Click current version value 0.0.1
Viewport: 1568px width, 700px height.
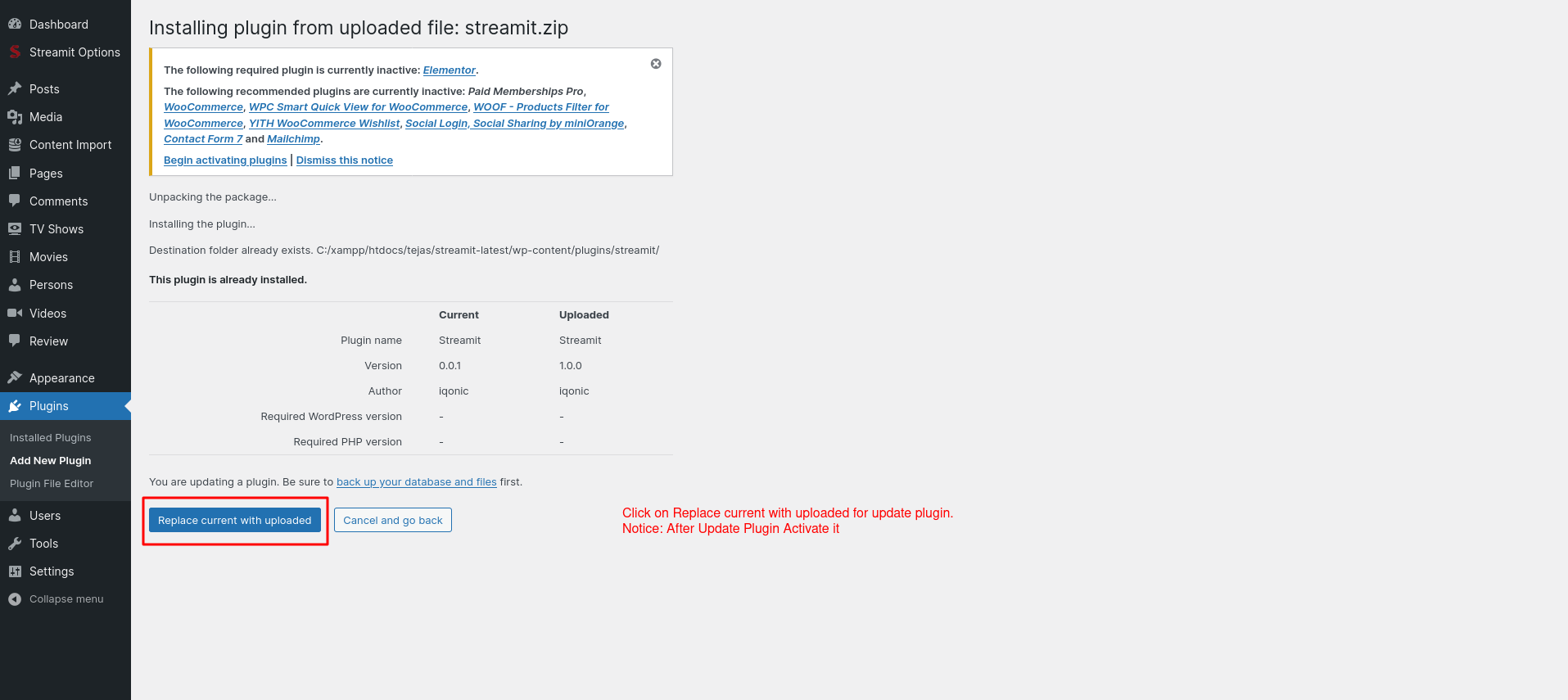click(x=450, y=366)
